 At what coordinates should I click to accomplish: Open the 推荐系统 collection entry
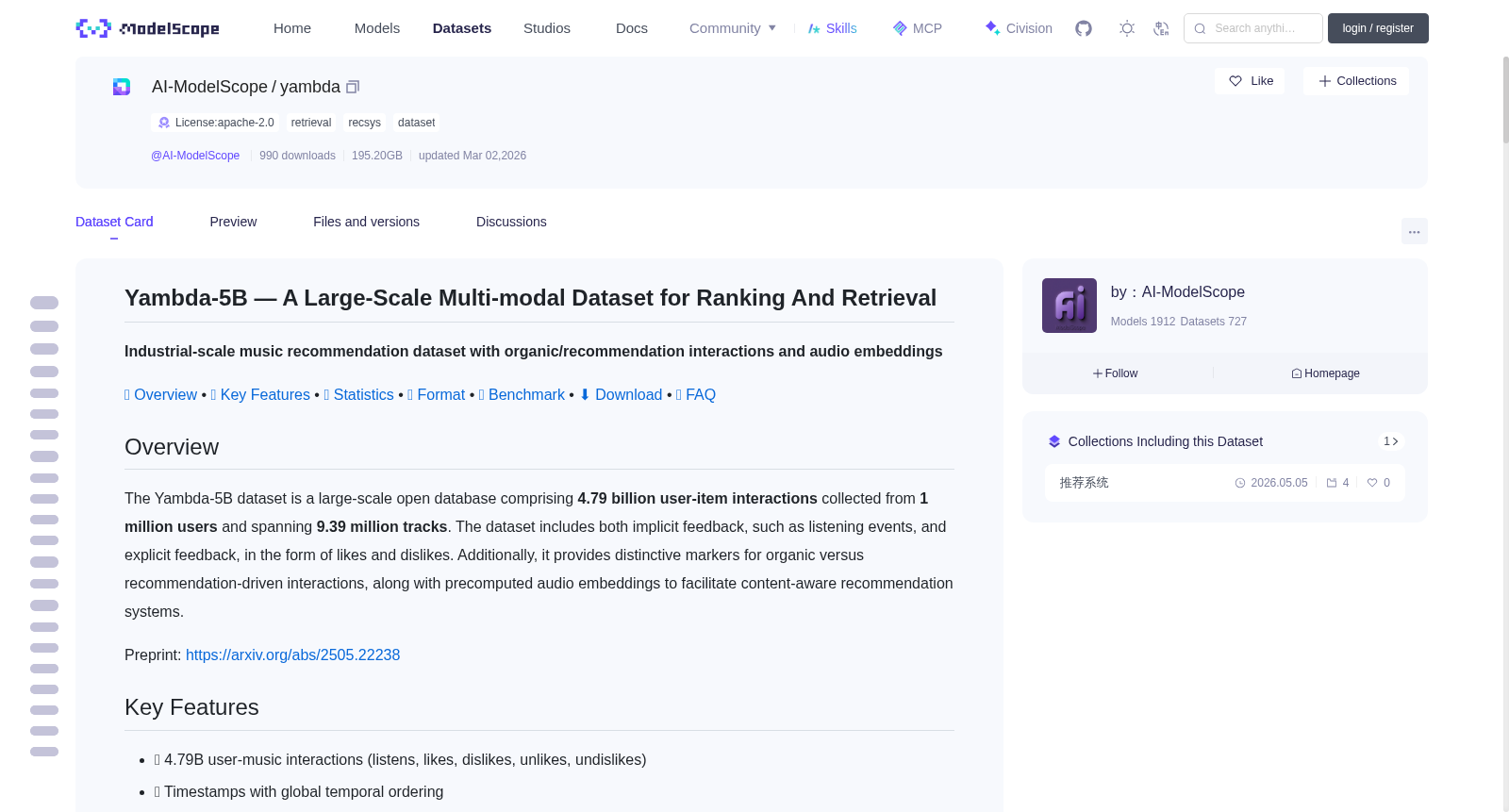click(1224, 483)
